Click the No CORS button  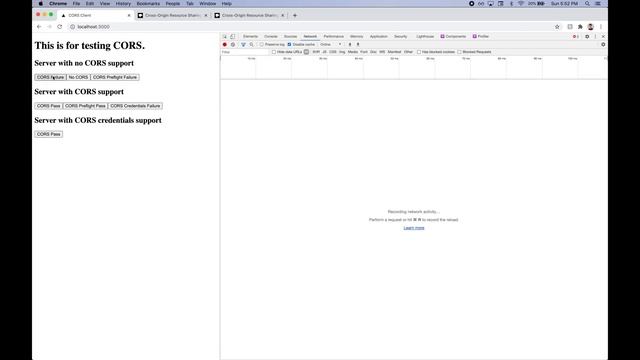point(78,77)
